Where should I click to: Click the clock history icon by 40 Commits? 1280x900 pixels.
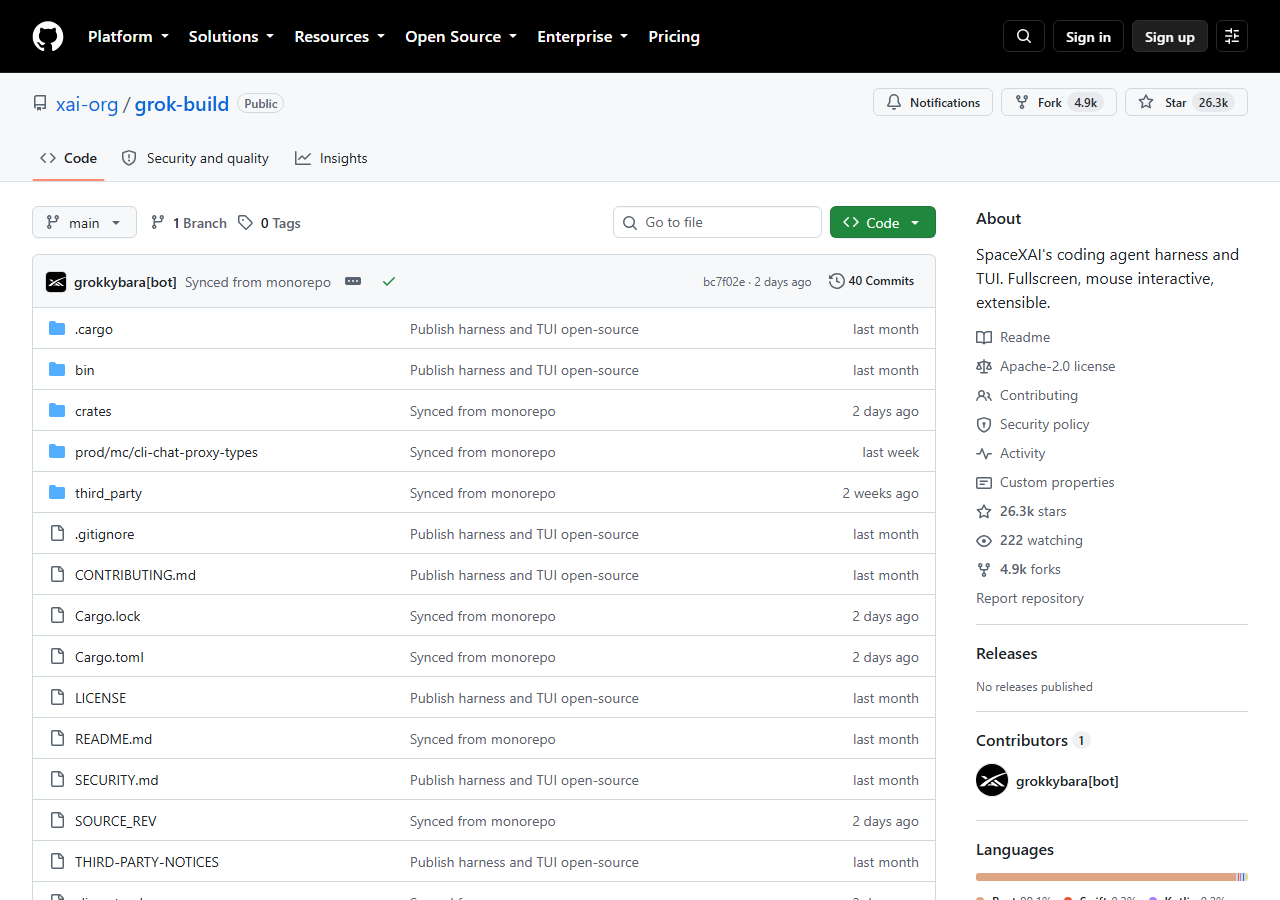pos(837,281)
